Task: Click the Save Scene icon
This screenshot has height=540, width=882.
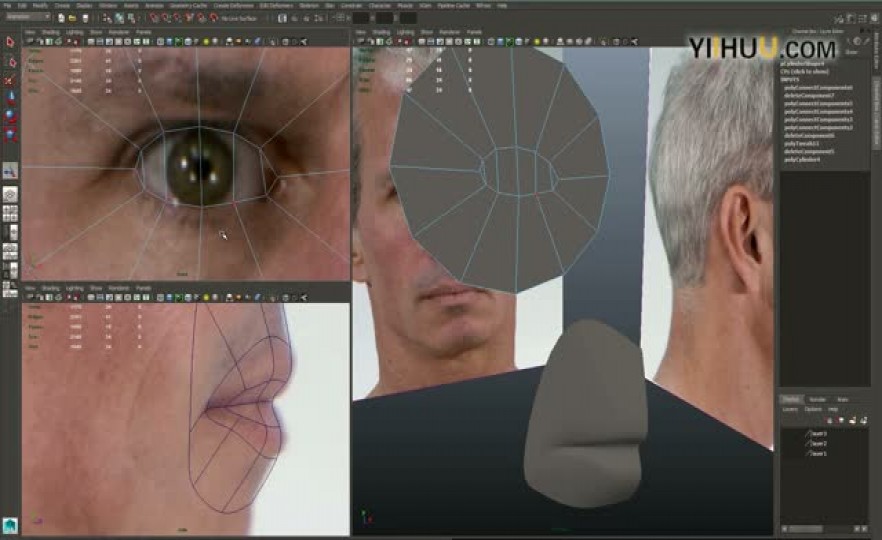Action: [x=85, y=18]
